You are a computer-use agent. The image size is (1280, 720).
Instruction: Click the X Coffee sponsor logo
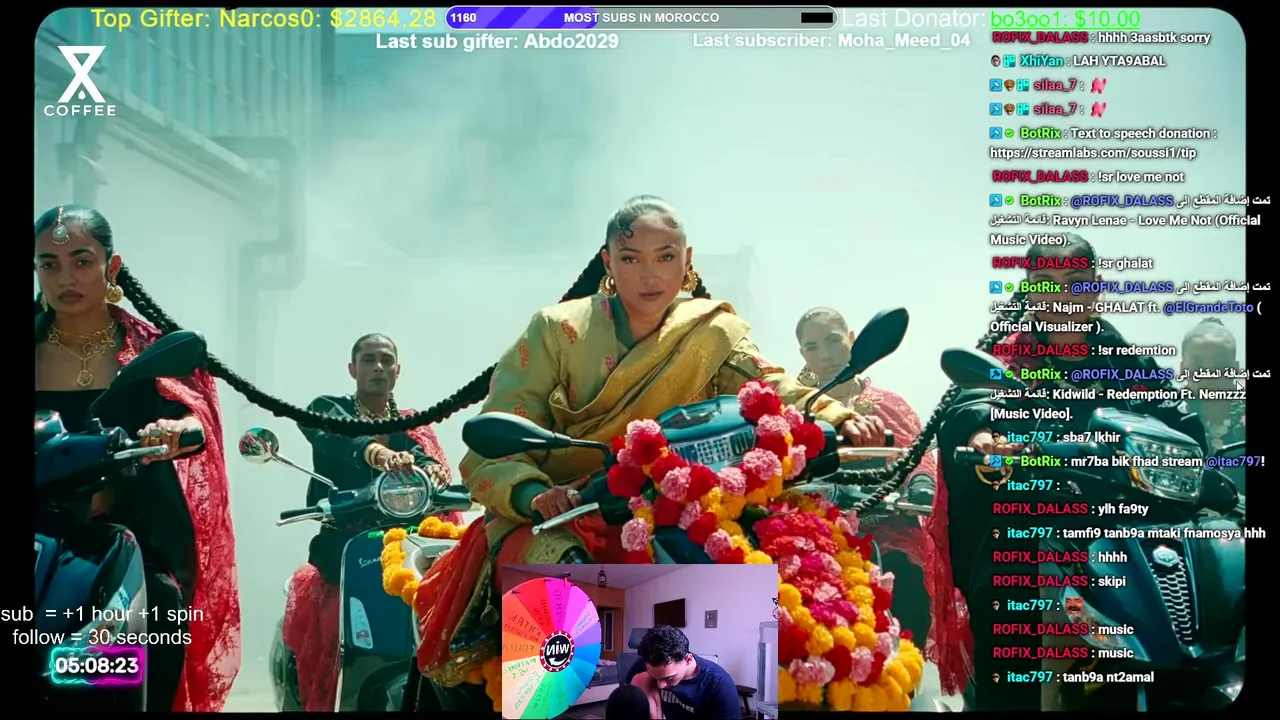[x=80, y=81]
